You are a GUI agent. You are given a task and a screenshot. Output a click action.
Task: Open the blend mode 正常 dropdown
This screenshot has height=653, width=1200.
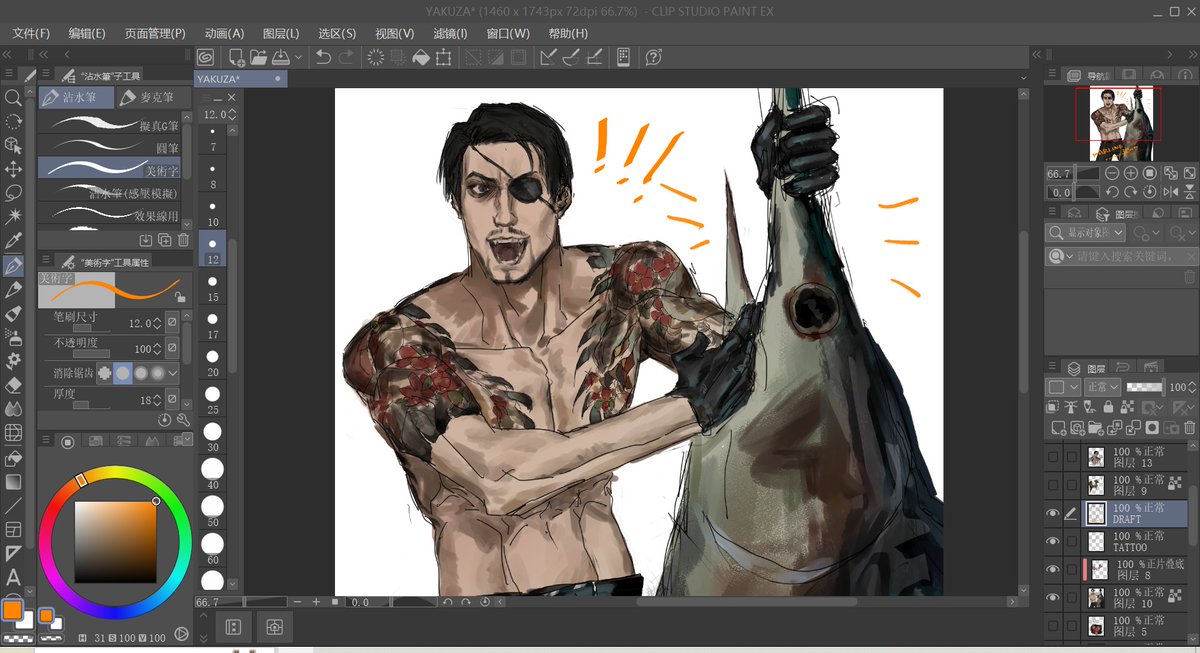point(1101,386)
